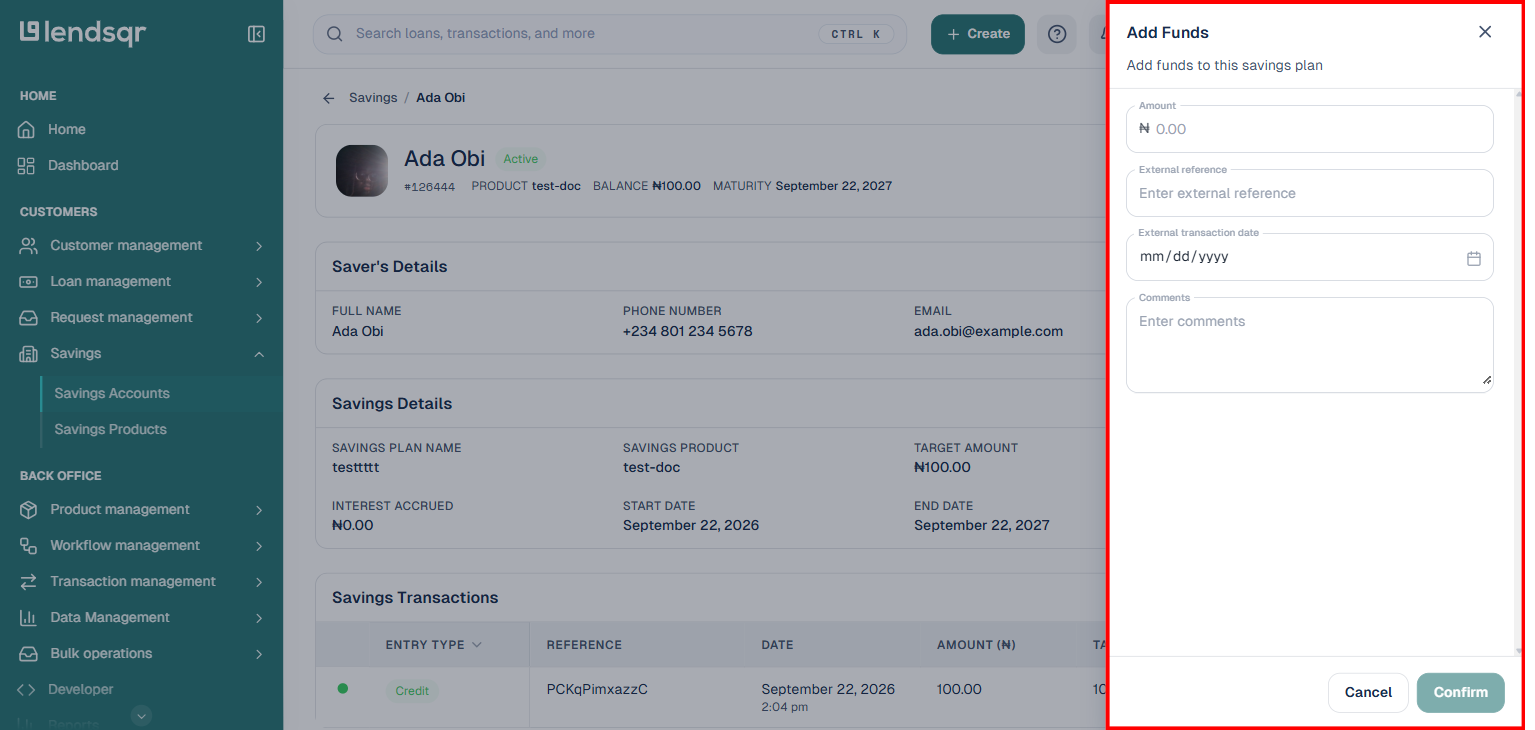Click the Developer code brackets icon
The image size is (1535, 730).
[x=27, y=689]
